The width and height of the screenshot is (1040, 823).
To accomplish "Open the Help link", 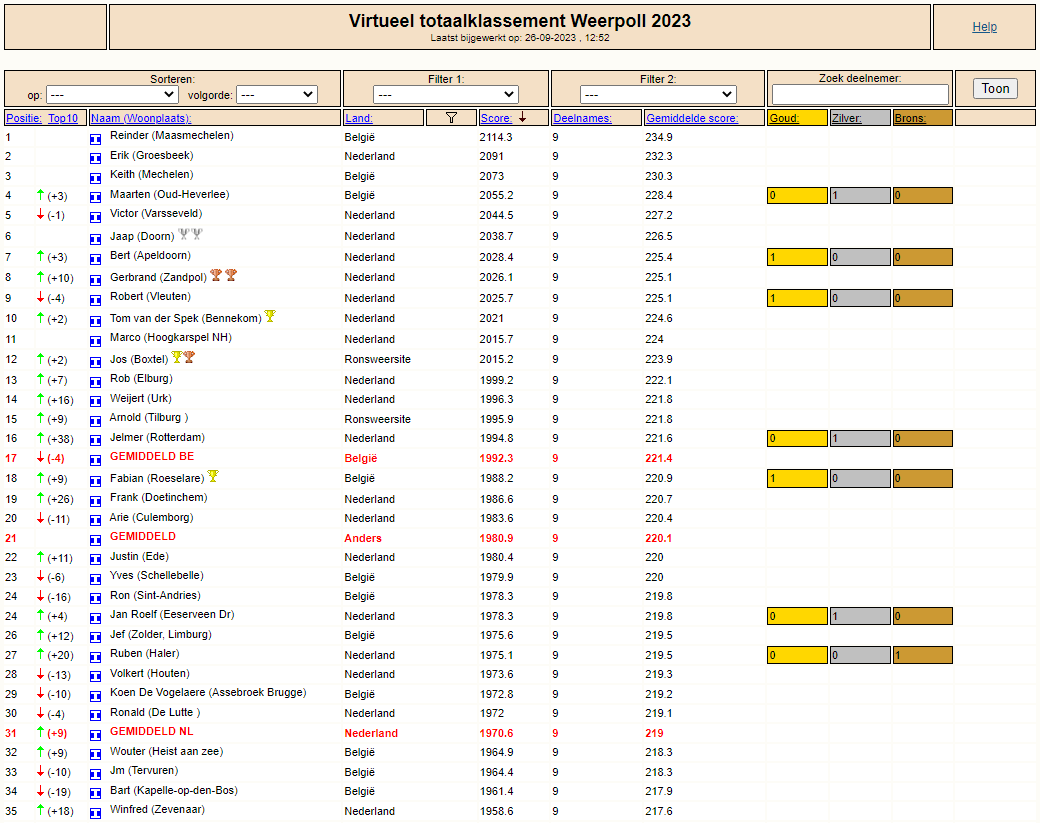I will [x=984, y=27].
